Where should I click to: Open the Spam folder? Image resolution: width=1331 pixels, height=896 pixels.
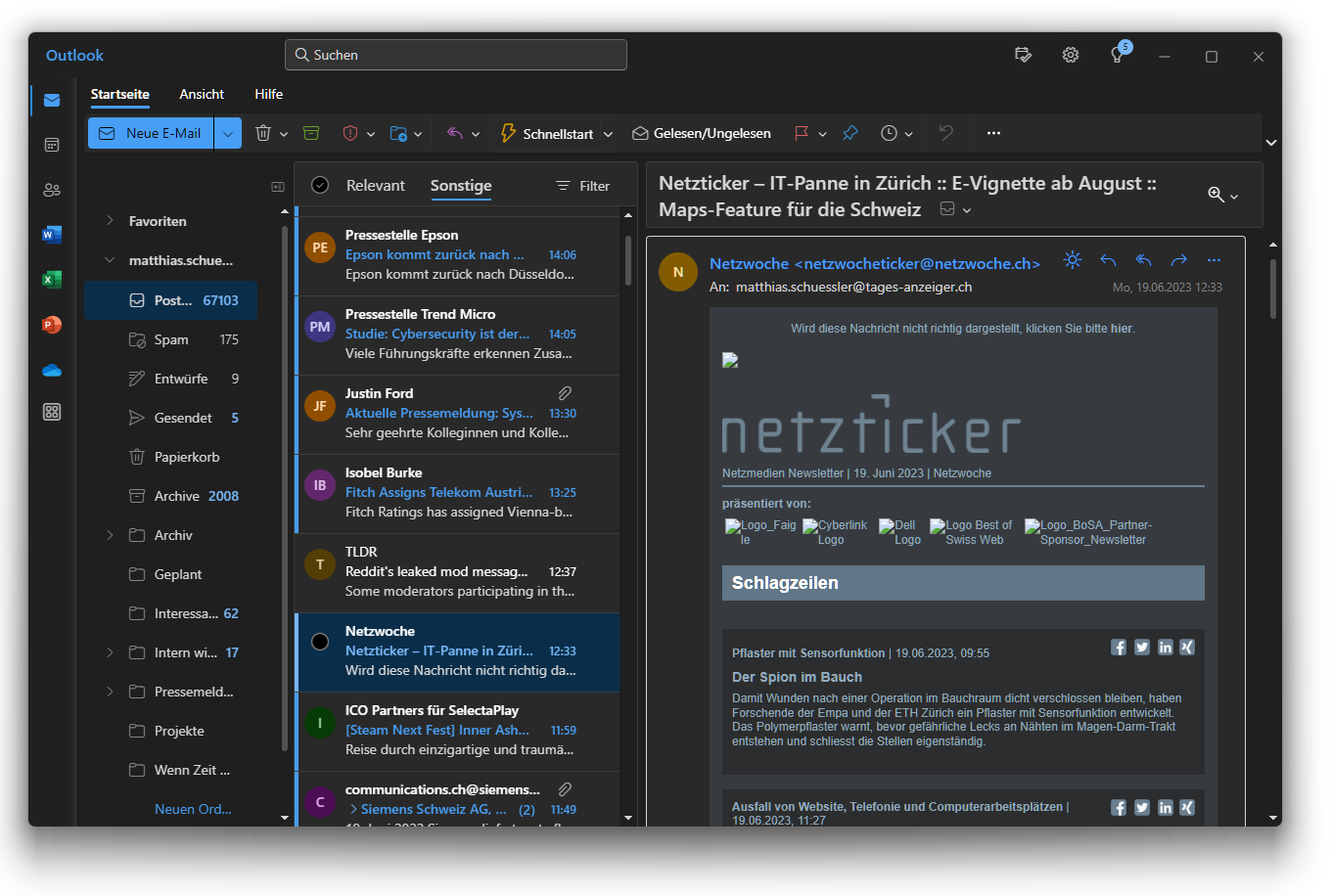pos(170,339)
